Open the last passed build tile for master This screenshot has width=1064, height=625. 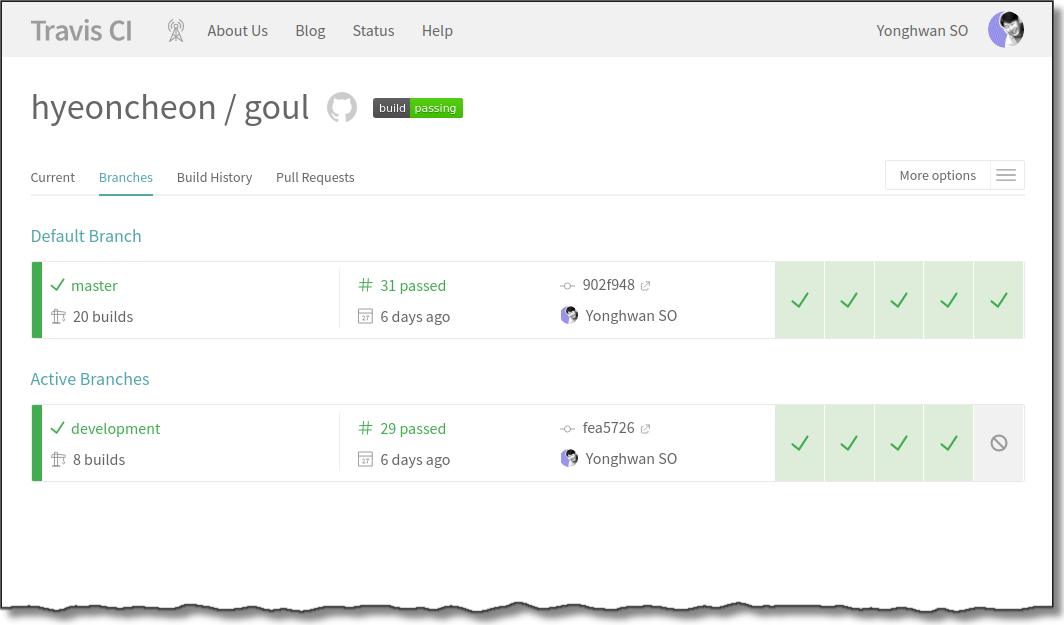coord(998,300)
